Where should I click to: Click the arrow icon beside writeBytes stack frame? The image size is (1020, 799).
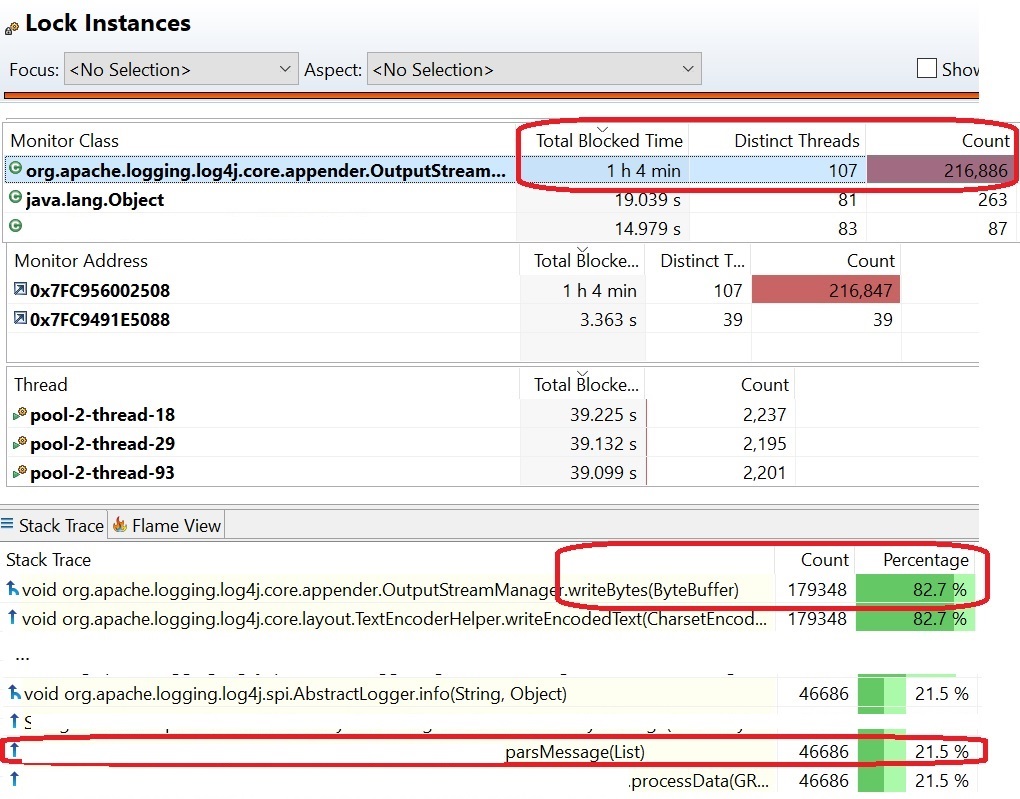point(14,590)
